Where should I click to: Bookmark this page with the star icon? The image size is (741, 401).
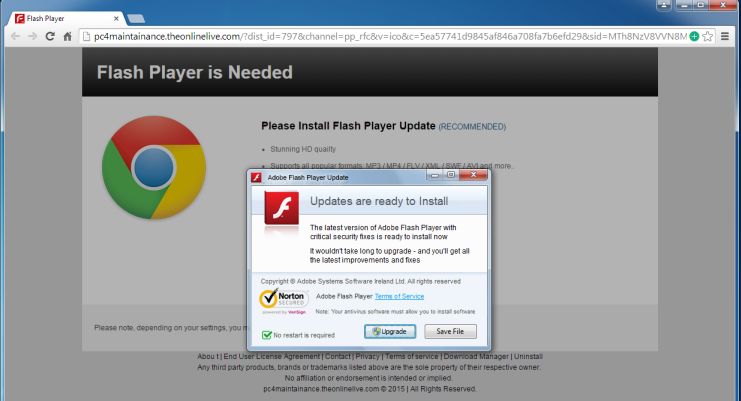707,36
